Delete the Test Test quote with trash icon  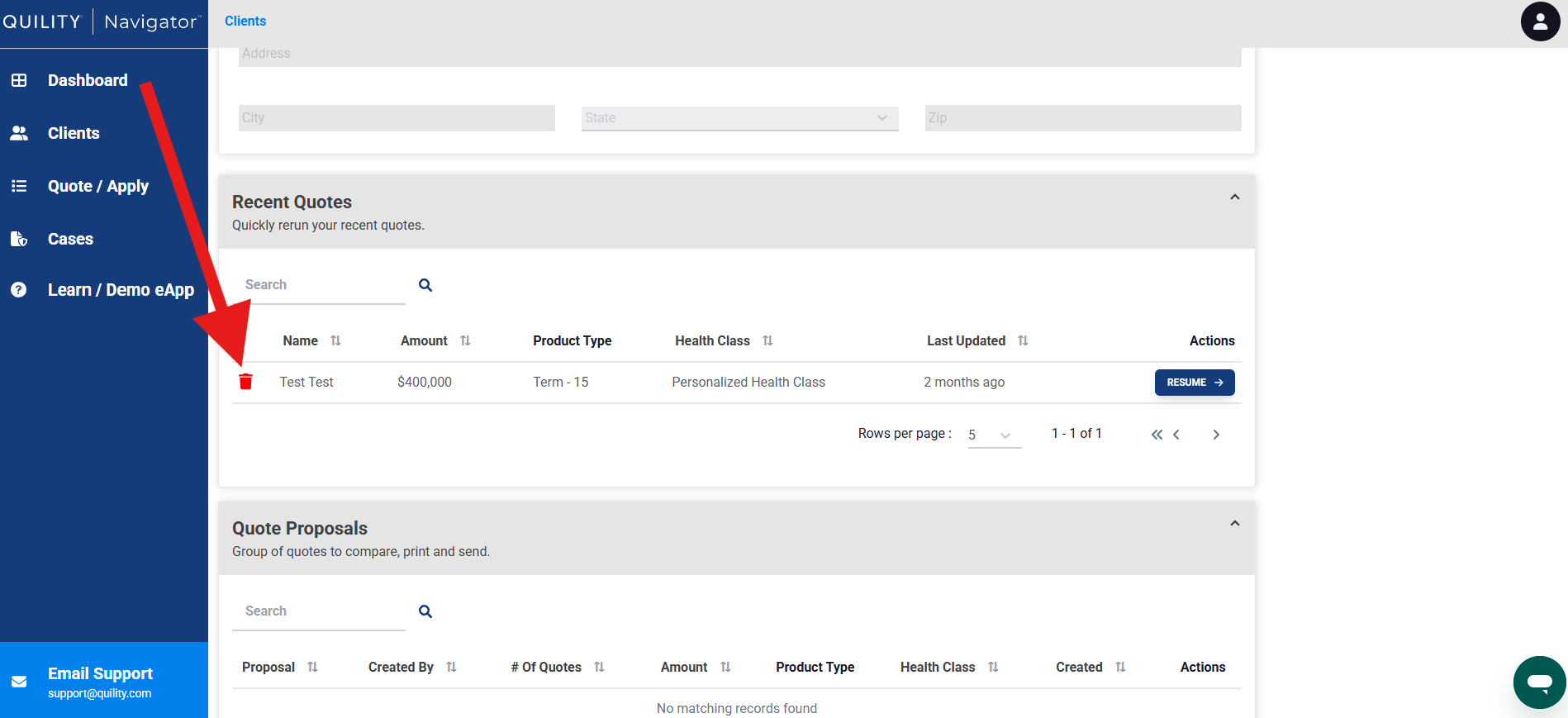pyautogui.click(x=245, y=382)
